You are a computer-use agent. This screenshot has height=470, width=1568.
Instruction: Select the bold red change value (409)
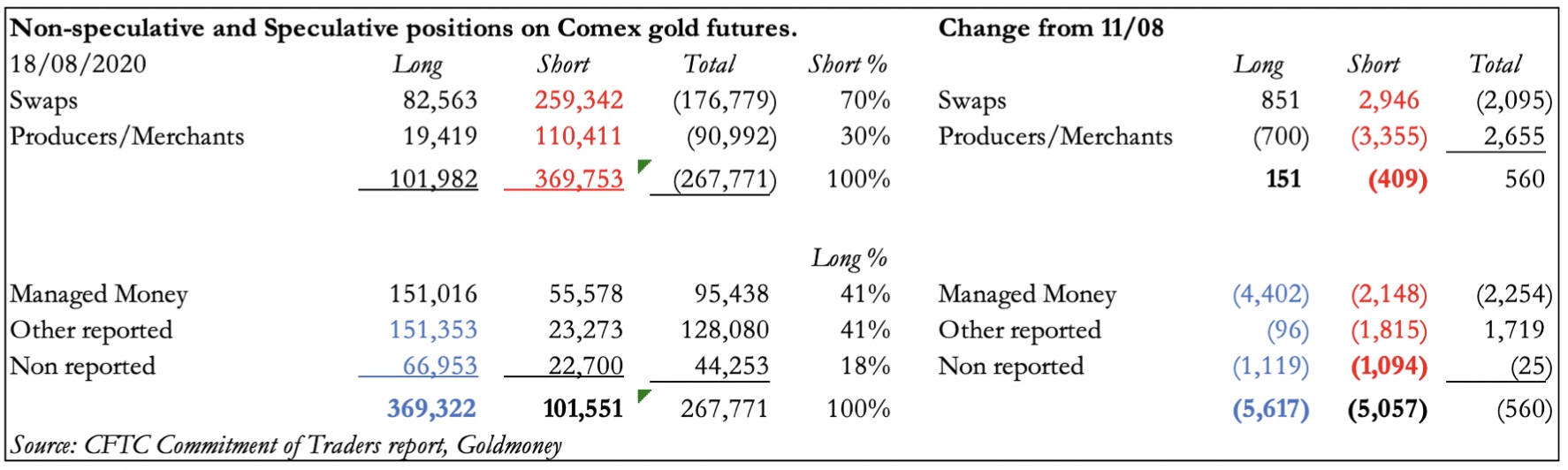click(x=1397, y=179)
